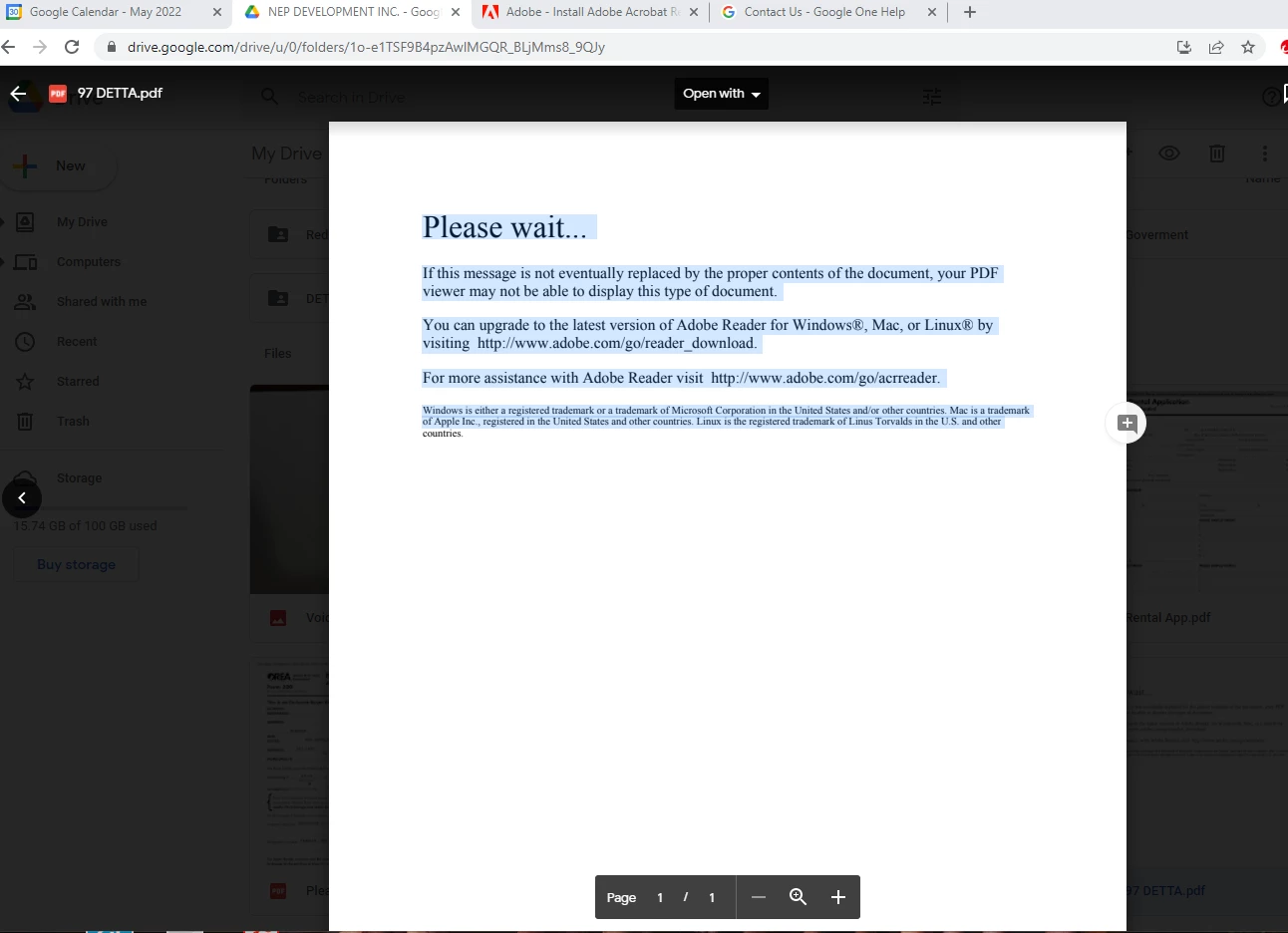
Task: Open search filter options icon
Action: pyautogui.click(x=932, y=97)
